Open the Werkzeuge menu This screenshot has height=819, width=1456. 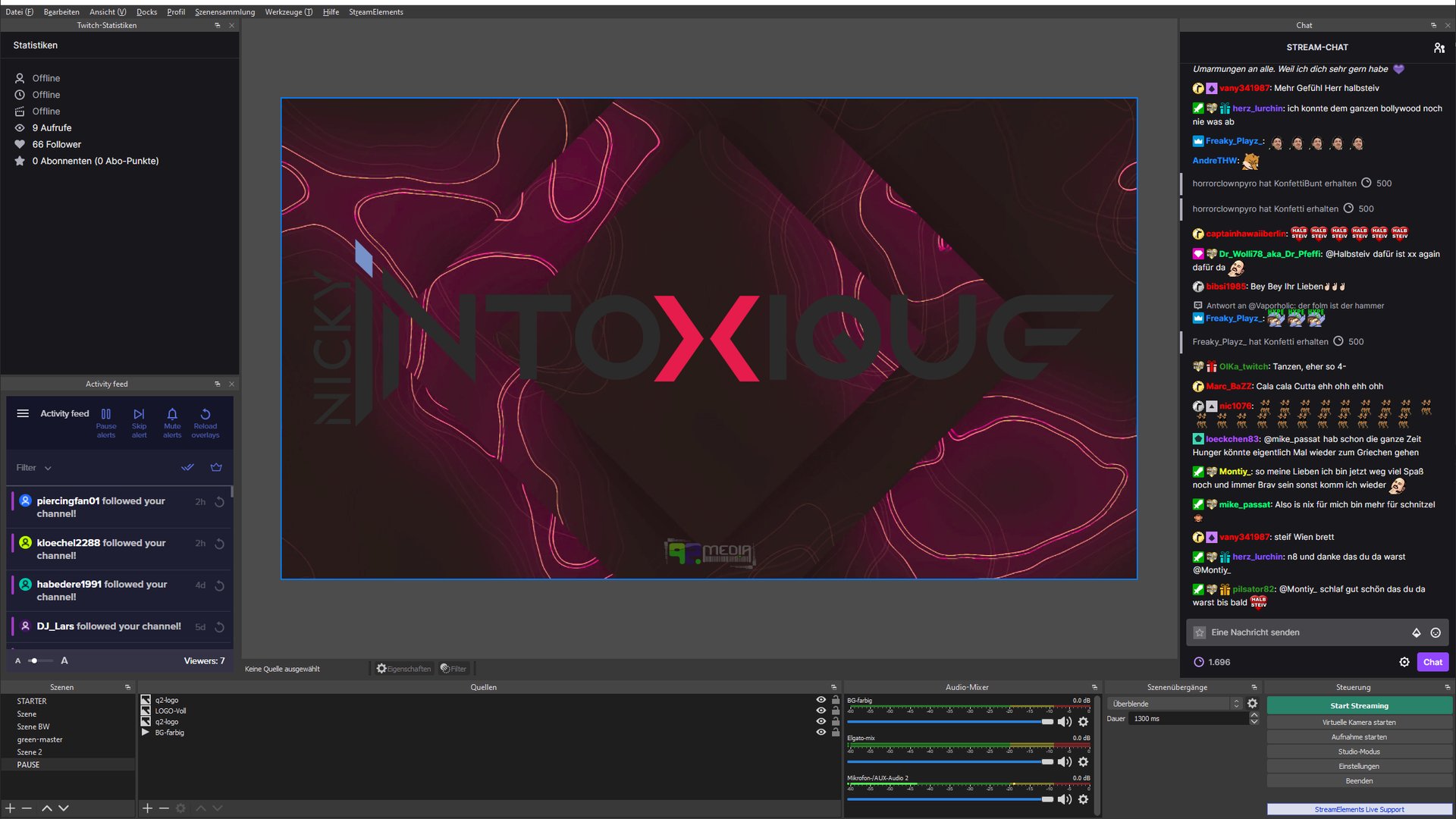[288, 12]
